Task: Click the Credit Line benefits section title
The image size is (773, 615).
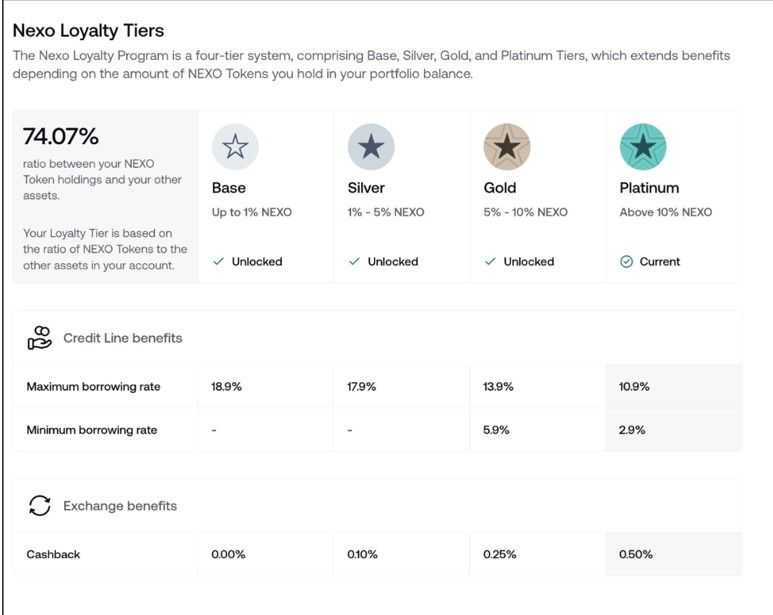Action: point(122,338)
